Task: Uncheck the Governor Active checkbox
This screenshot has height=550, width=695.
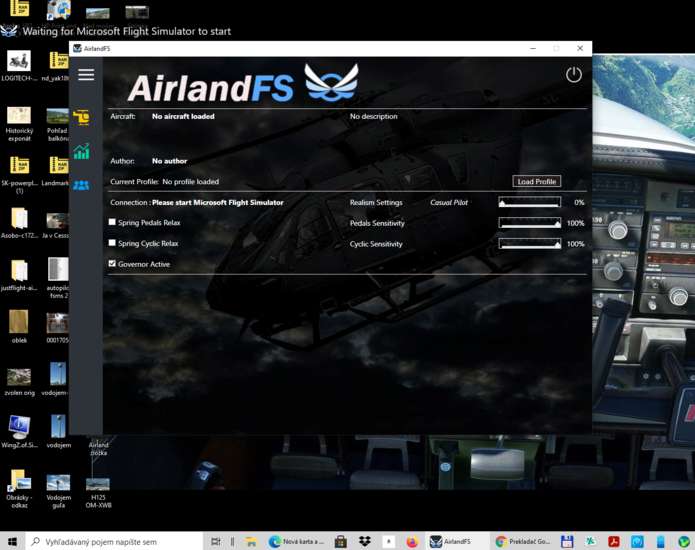Action: coord(112,264)
